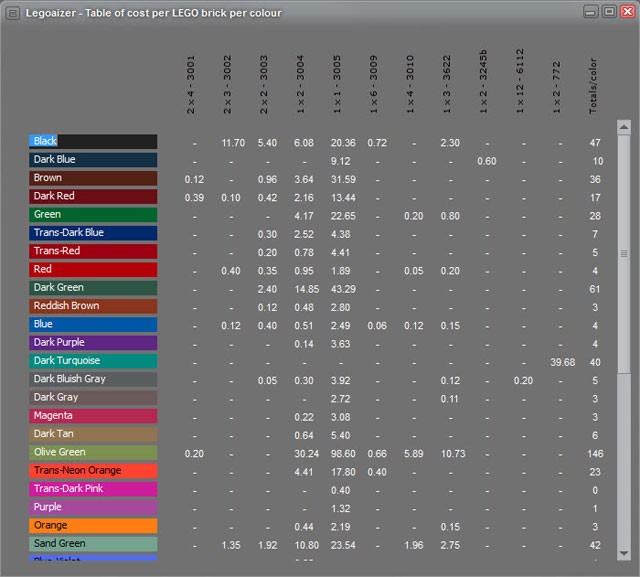This screenshot has width=640, height=577.
Task: Click the scrollbar up arrow
Action: tap(624, 127)
